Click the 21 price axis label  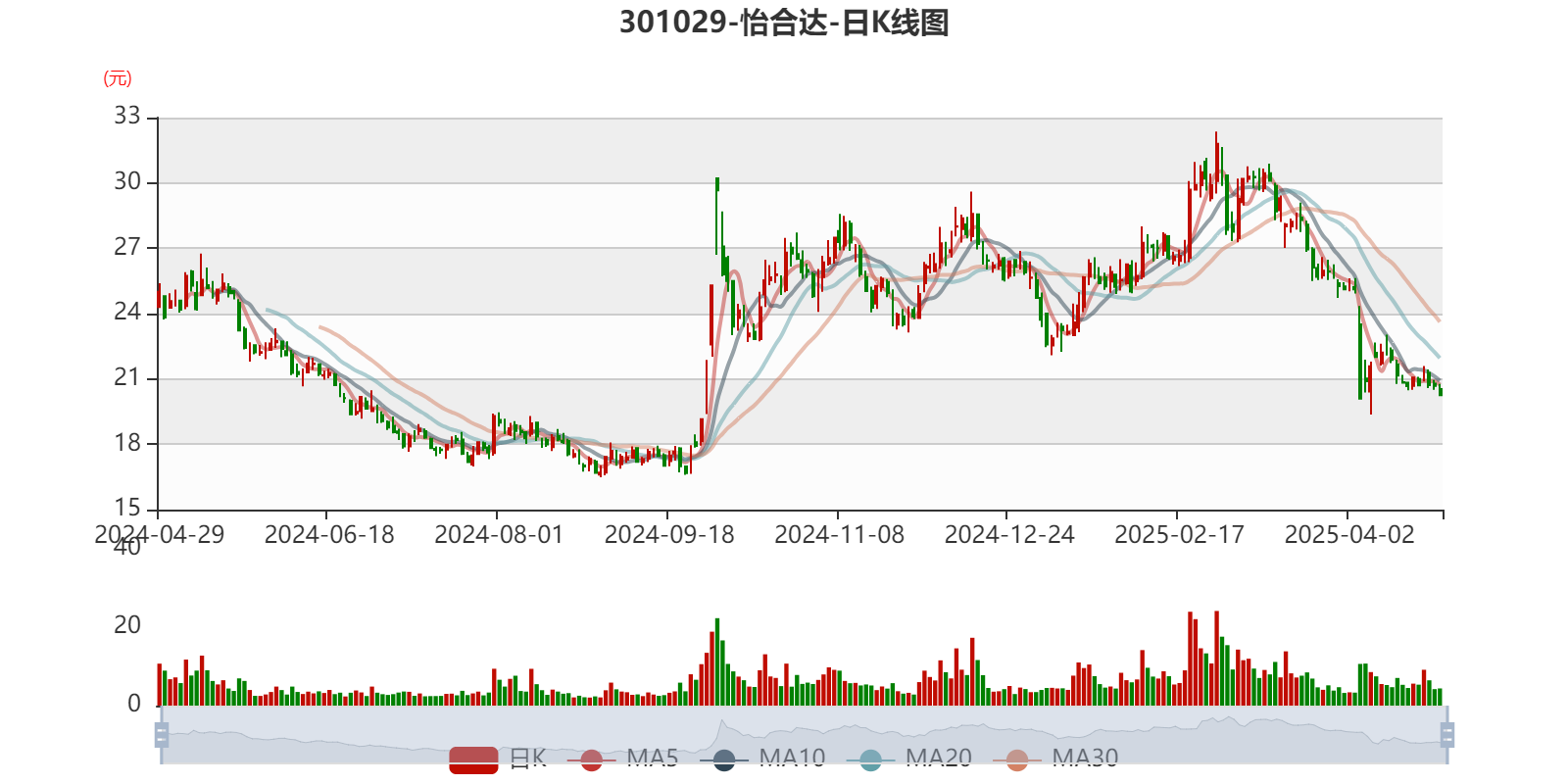click(x=127, y=377)
